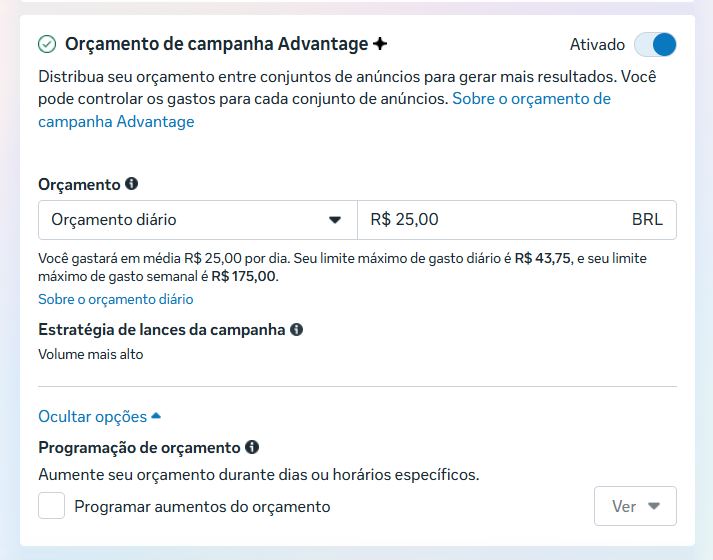Click the Volume mais alto bid strategy text
Image resolution: width=713 pixels, height=560 pixels.
point(91,354)
